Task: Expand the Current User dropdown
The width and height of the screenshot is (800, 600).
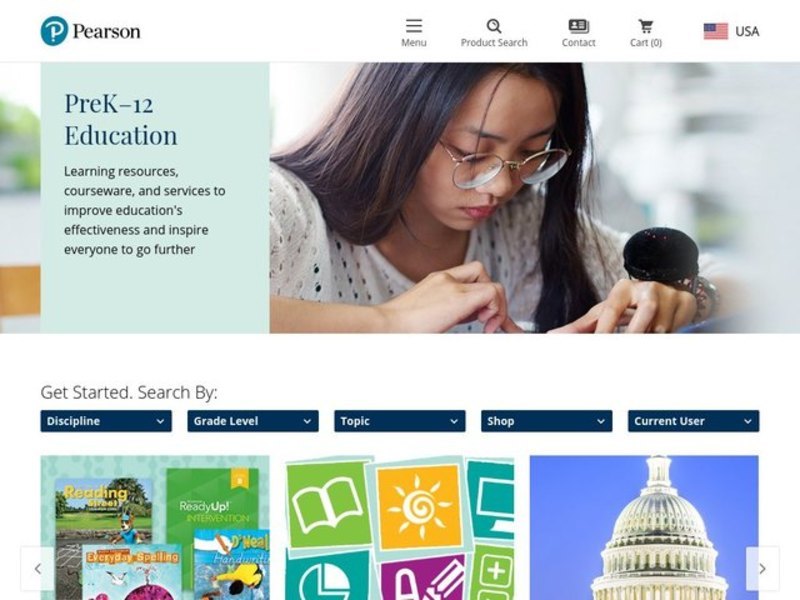Action: click(693, 421)
